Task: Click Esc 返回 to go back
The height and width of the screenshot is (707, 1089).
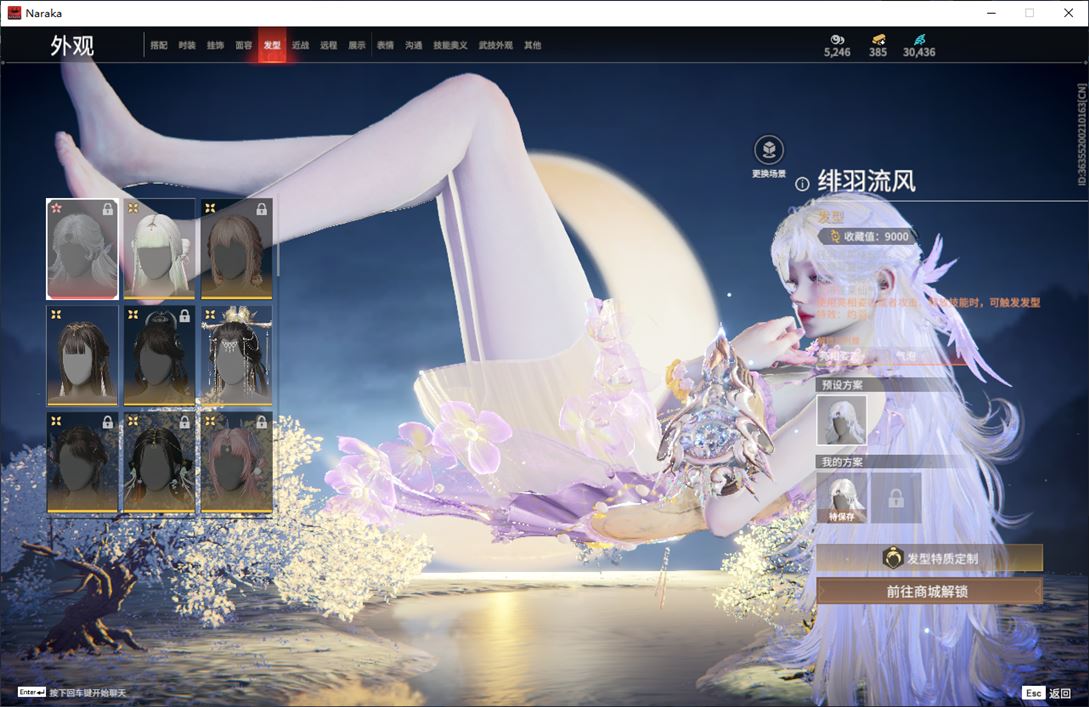Action: (x=1047, y=693)
